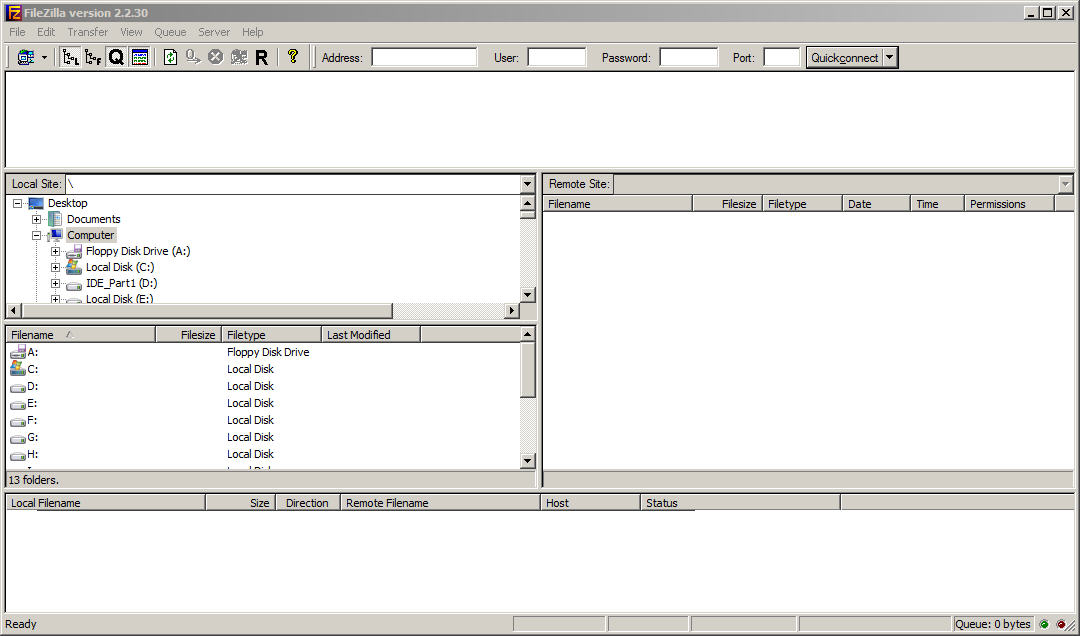Collapse the Computer tree node

click(x=37, y=235)
